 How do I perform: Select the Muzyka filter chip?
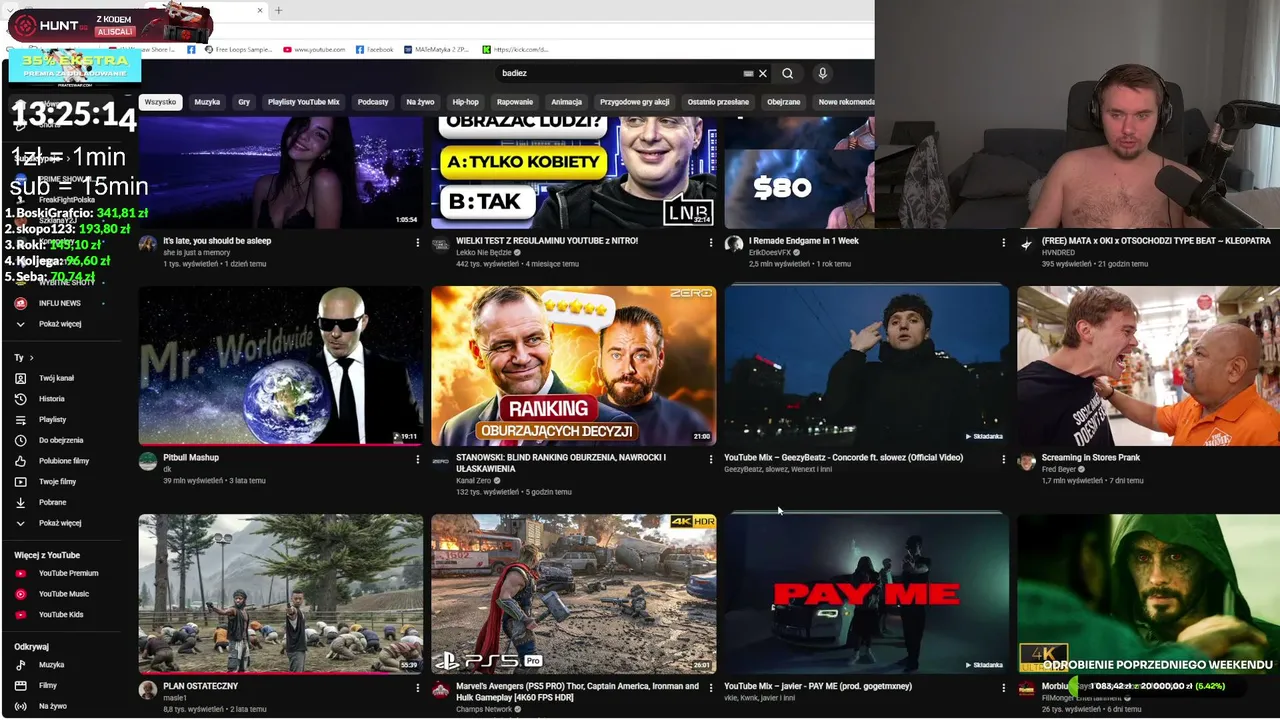(x=207, y=102)
